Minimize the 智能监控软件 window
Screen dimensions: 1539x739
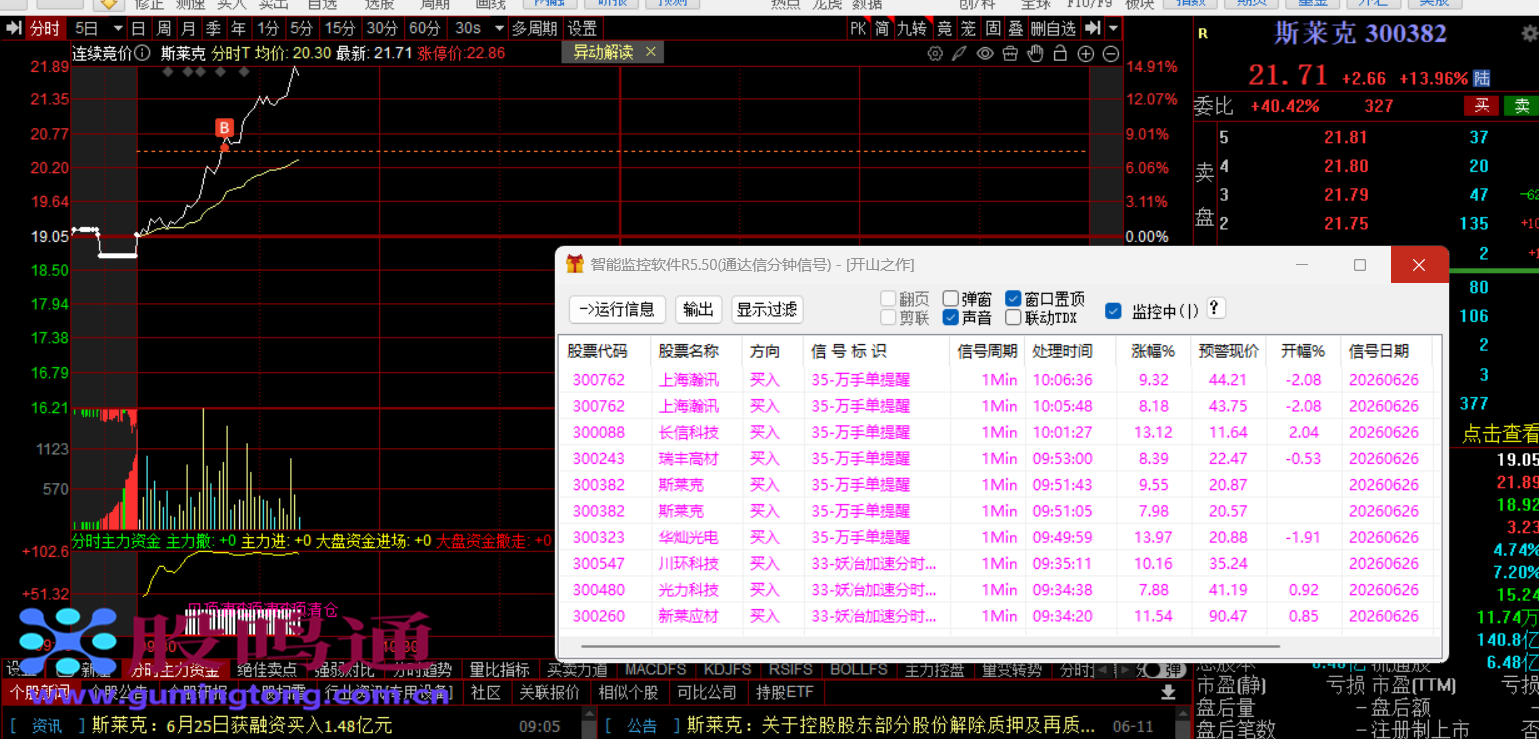click(1302, 265)
